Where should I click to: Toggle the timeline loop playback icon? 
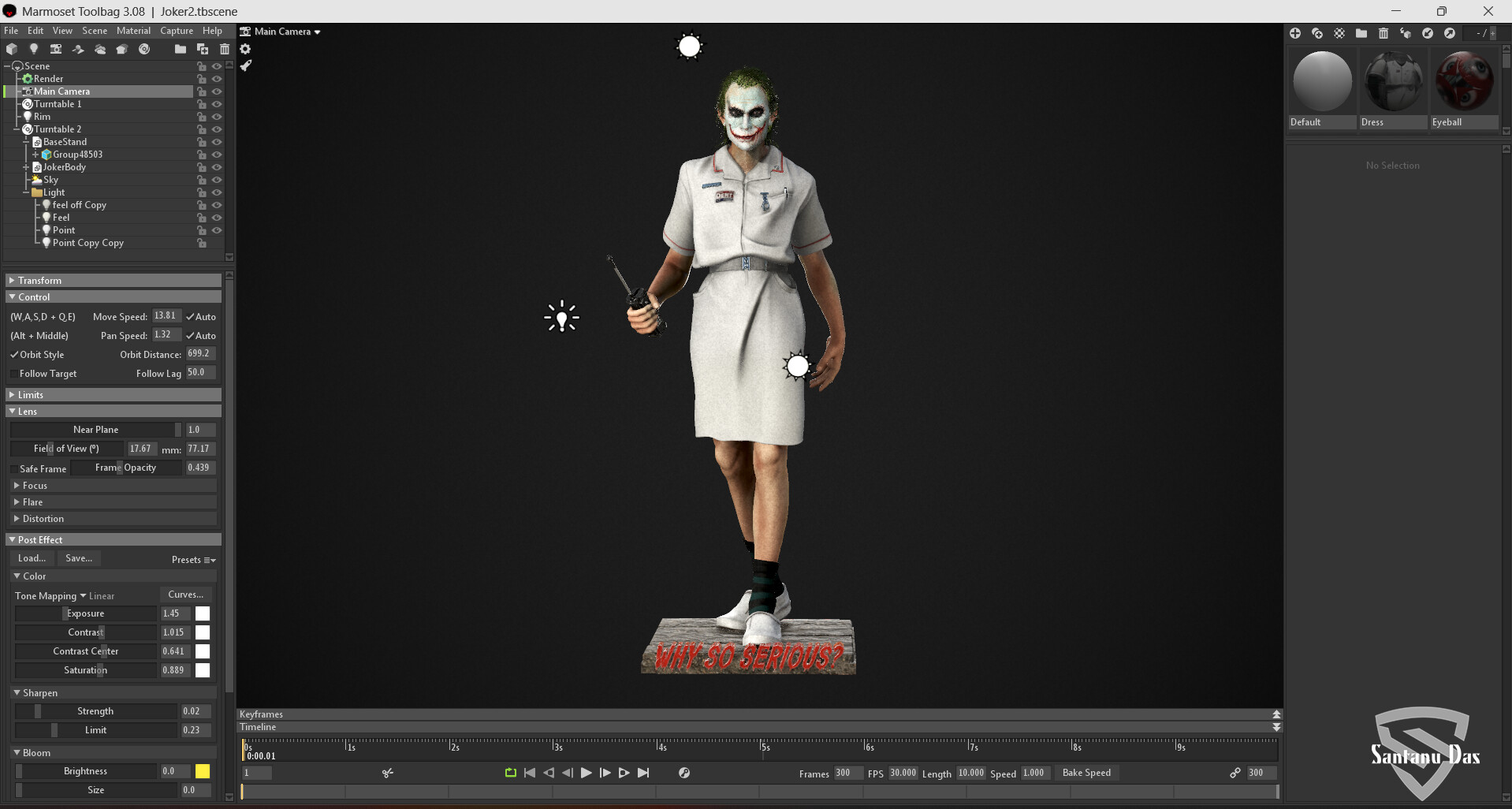(x=510, y=773)
